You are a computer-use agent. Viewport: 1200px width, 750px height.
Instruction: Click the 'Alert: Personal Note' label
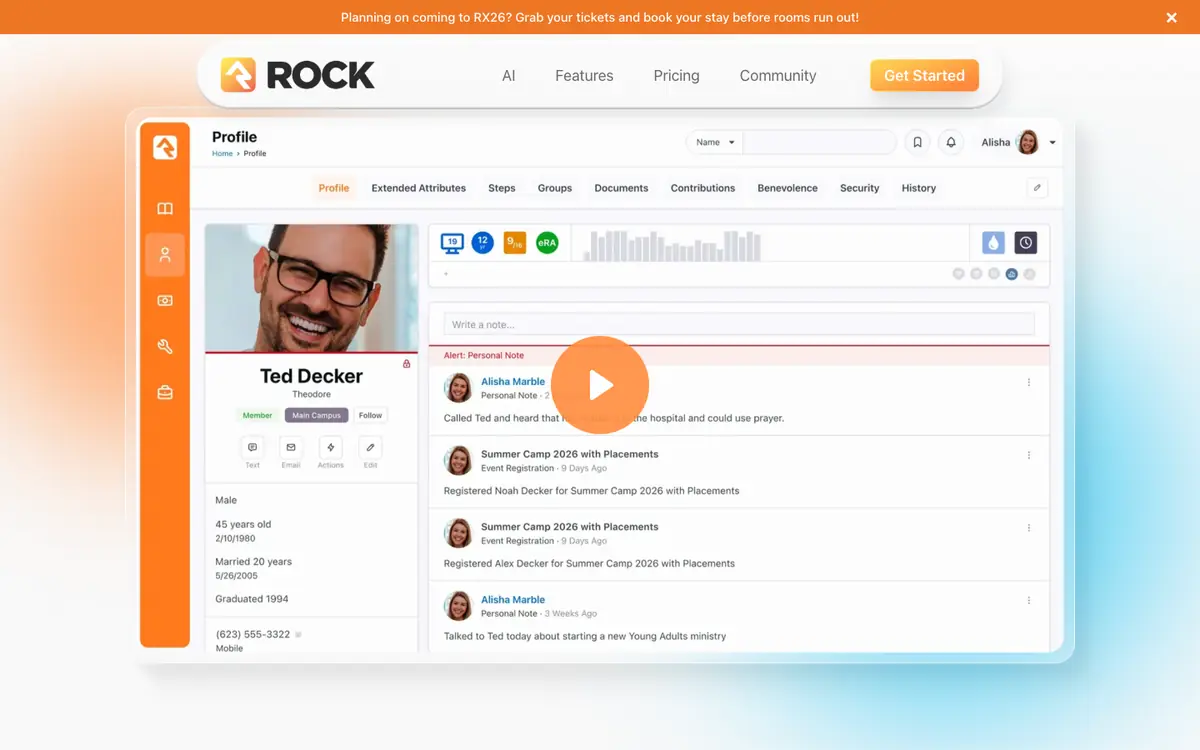click(x=484, y=355)
